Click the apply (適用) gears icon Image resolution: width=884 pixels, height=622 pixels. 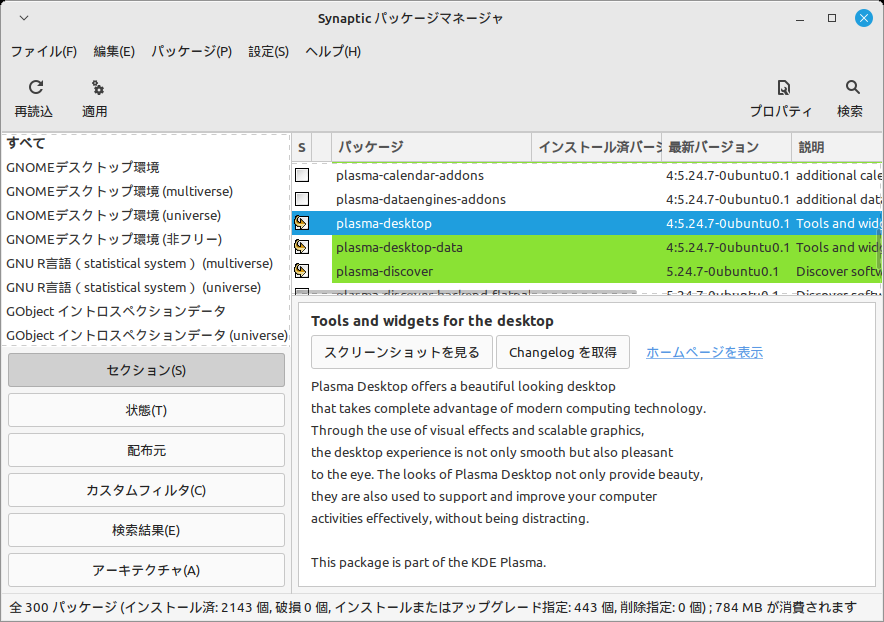[x=97, y=87]
